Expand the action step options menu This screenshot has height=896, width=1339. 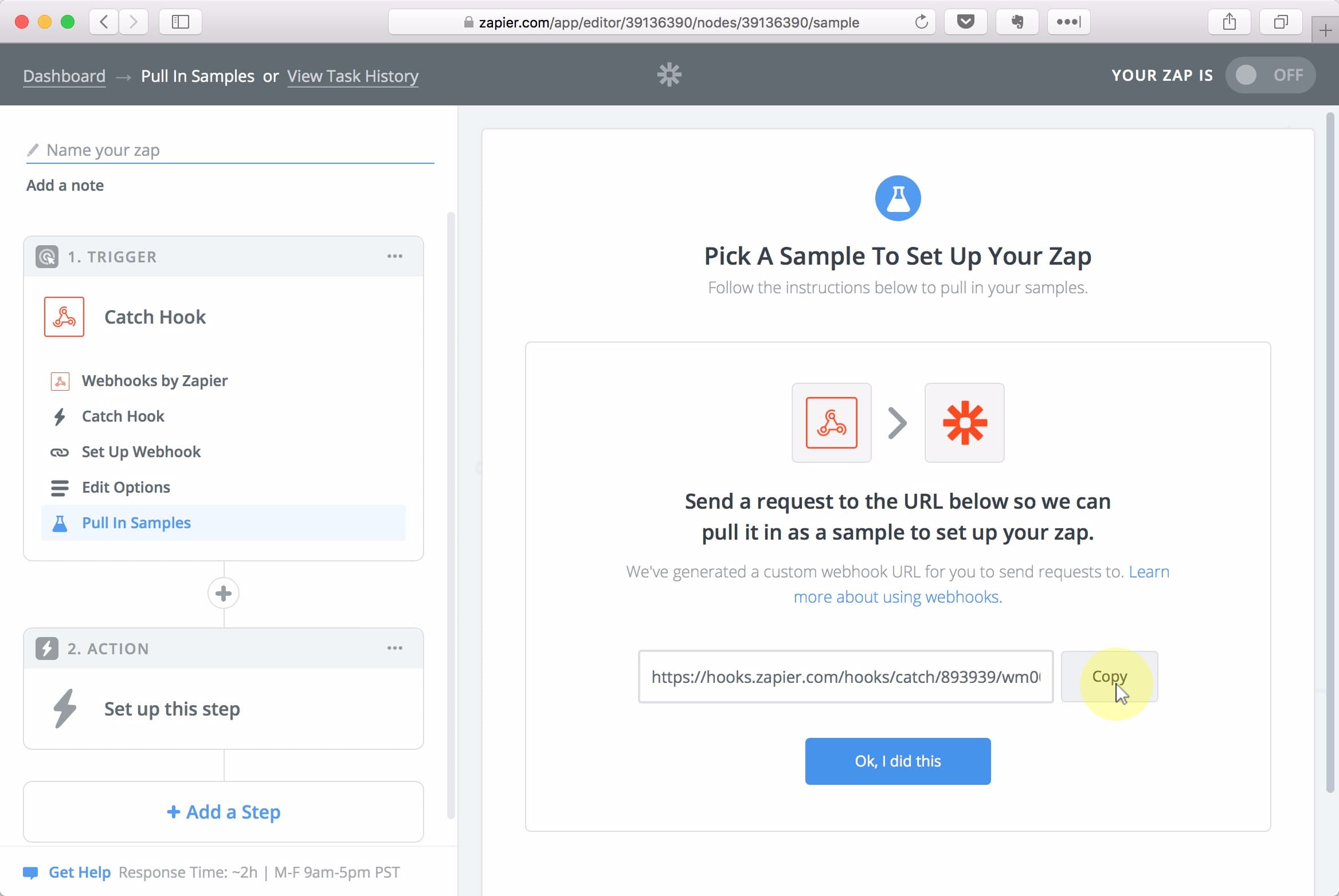coord(394,648)
